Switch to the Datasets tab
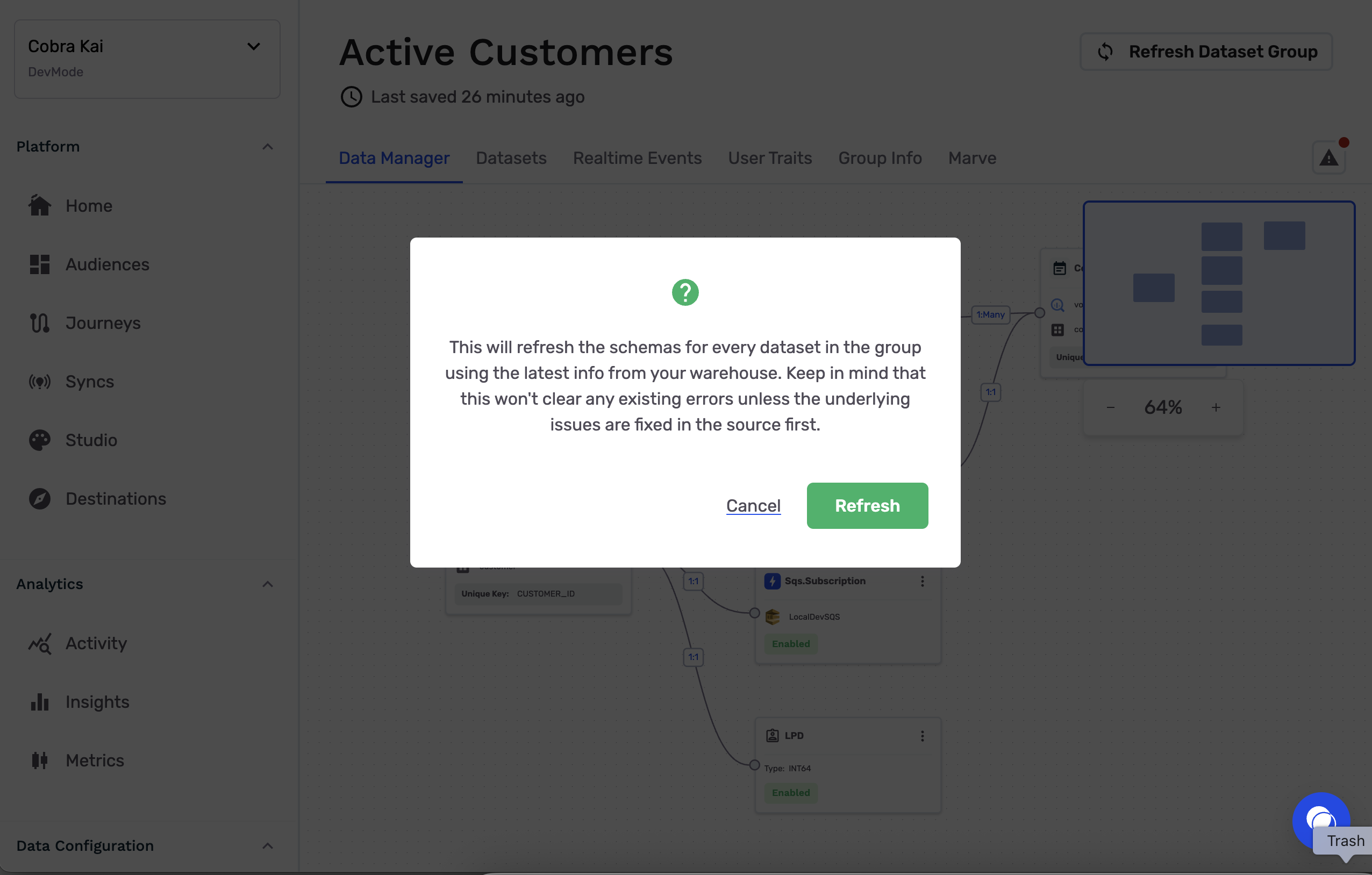 tap(511, 158)
